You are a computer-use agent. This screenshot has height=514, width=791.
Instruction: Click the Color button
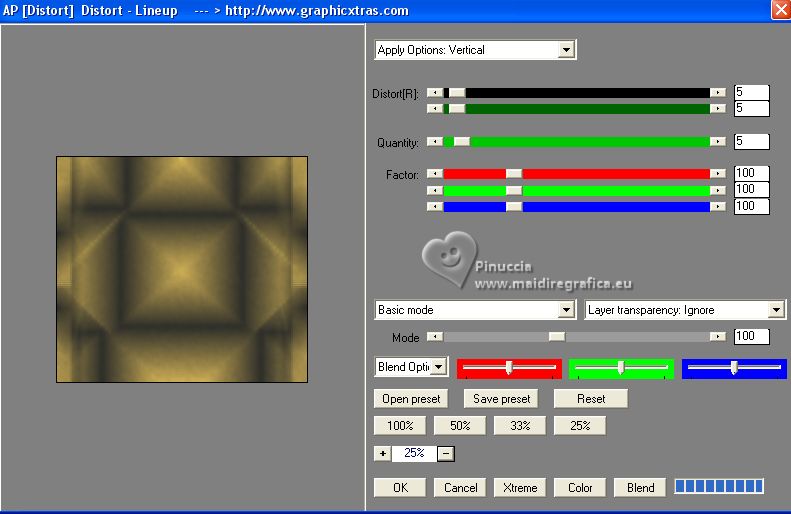(580, 487)
